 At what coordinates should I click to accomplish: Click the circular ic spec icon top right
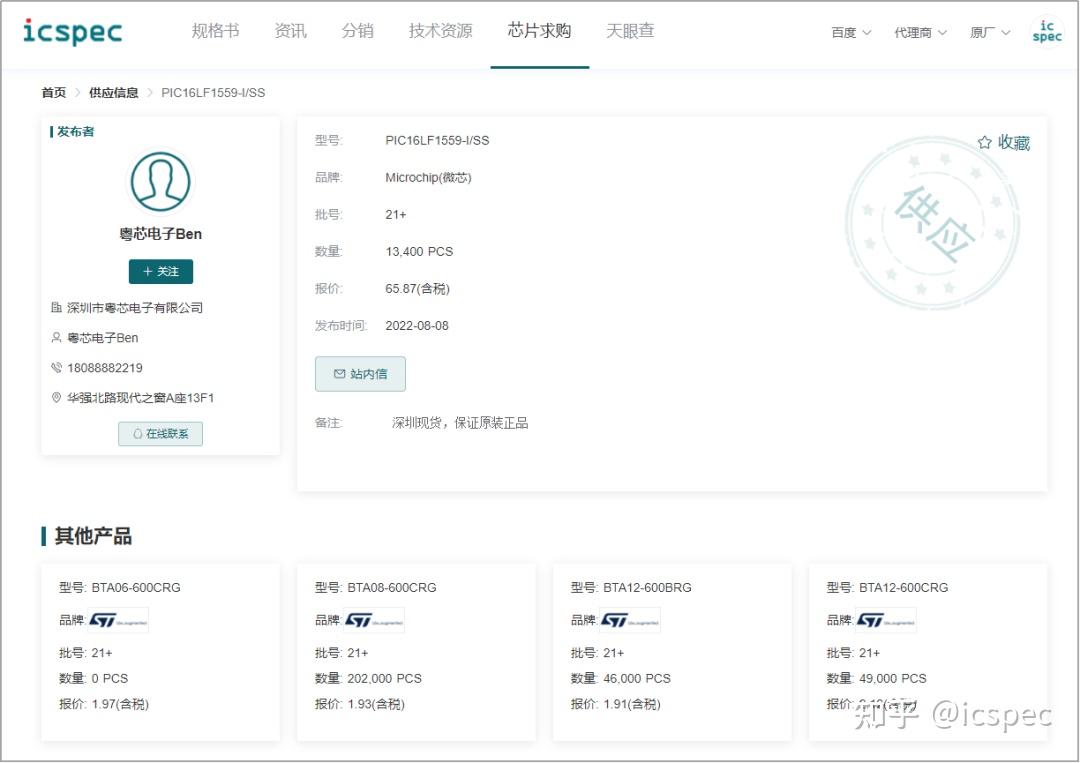[1046, 31]
